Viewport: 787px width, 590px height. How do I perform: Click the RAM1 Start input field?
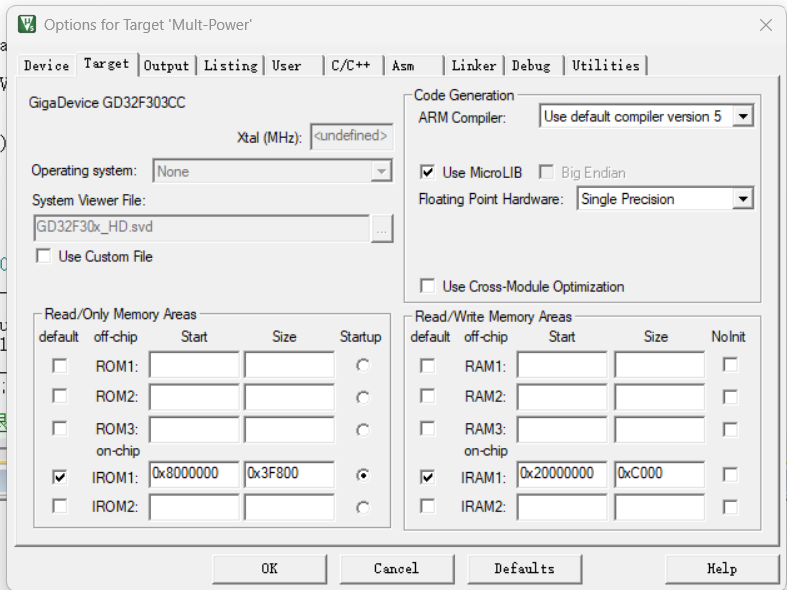(x=562, y=365)
